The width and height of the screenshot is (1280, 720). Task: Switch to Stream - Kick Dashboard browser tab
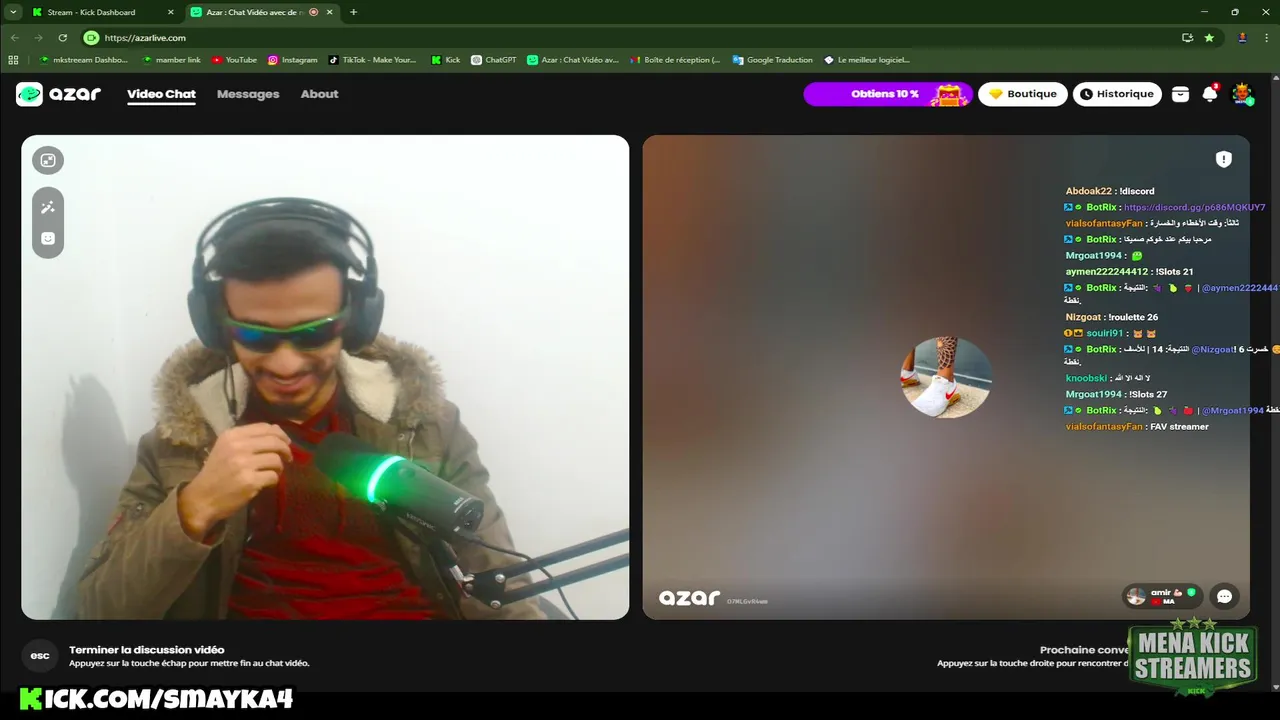pos(91,12)
